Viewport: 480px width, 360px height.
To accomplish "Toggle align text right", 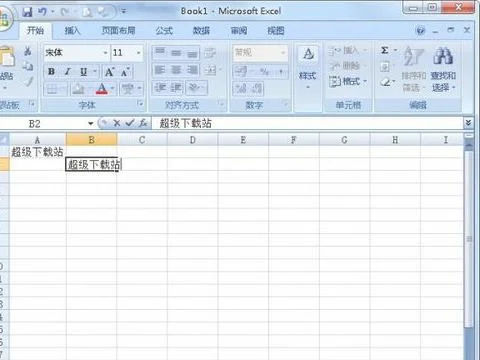I will (x=192, y=70).
